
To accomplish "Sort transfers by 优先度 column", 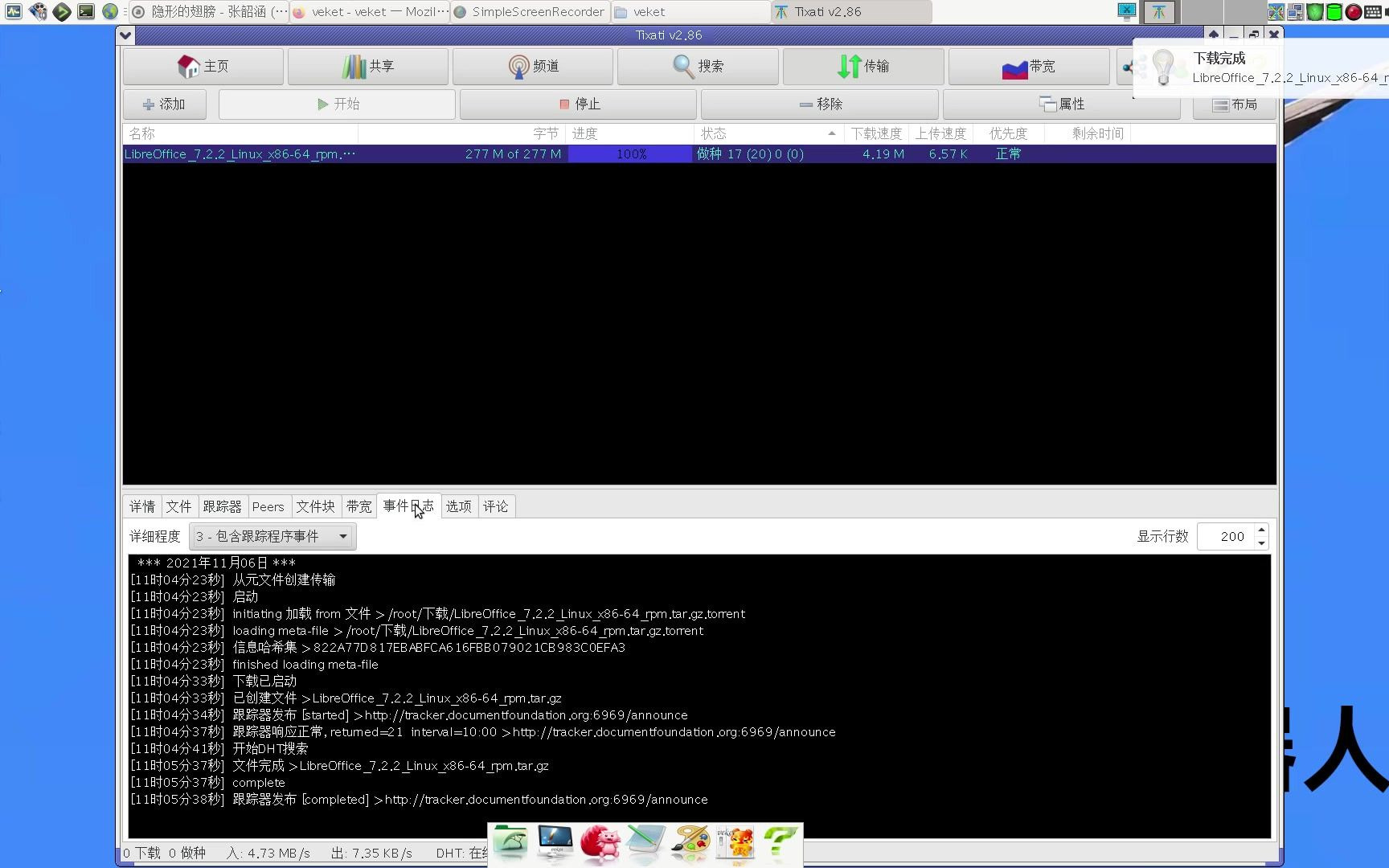I will (x=1008, y=133).
